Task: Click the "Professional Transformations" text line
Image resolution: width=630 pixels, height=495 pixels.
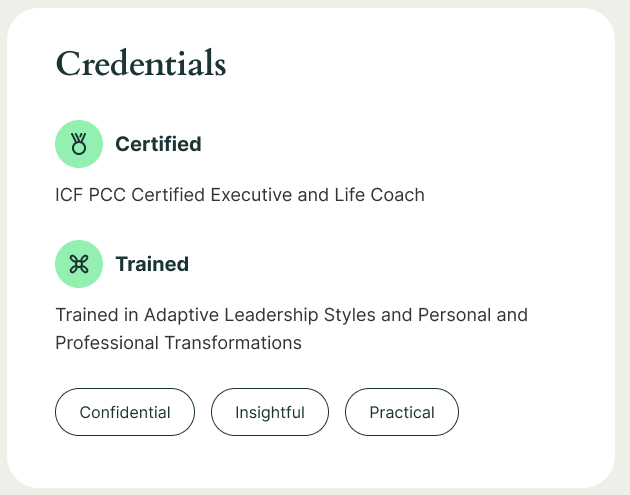Action: click(179, 342)
